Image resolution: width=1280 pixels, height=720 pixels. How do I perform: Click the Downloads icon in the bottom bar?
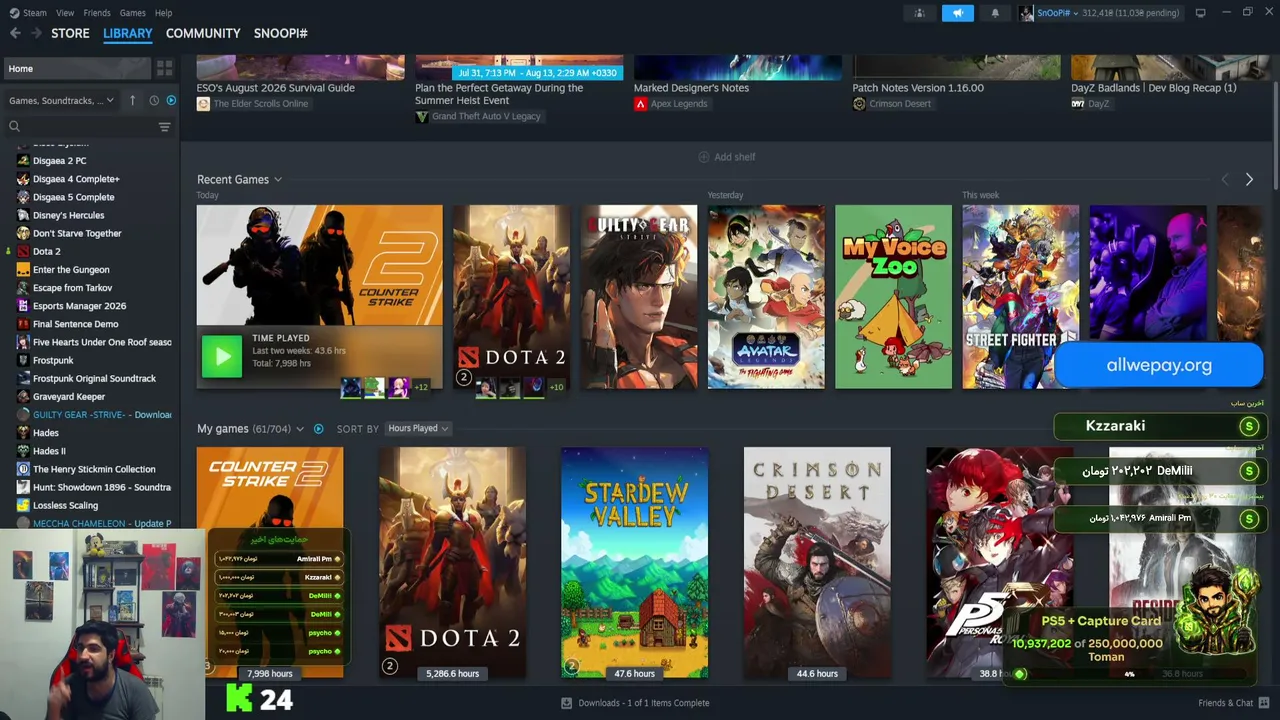pos(567,703)
